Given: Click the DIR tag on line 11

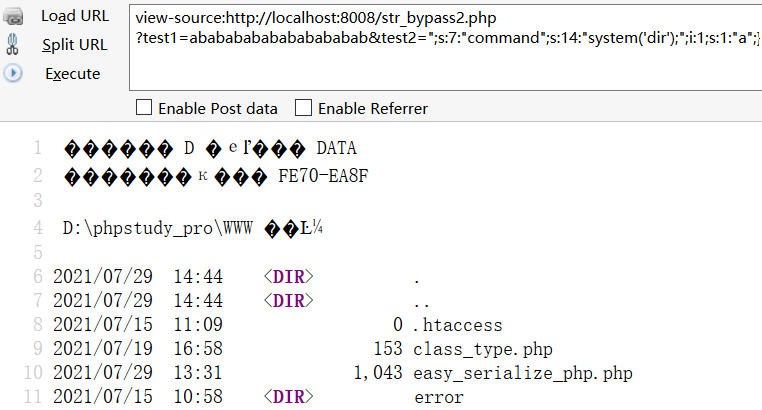Looking at the screenshot, I should (x=289, y=397).
